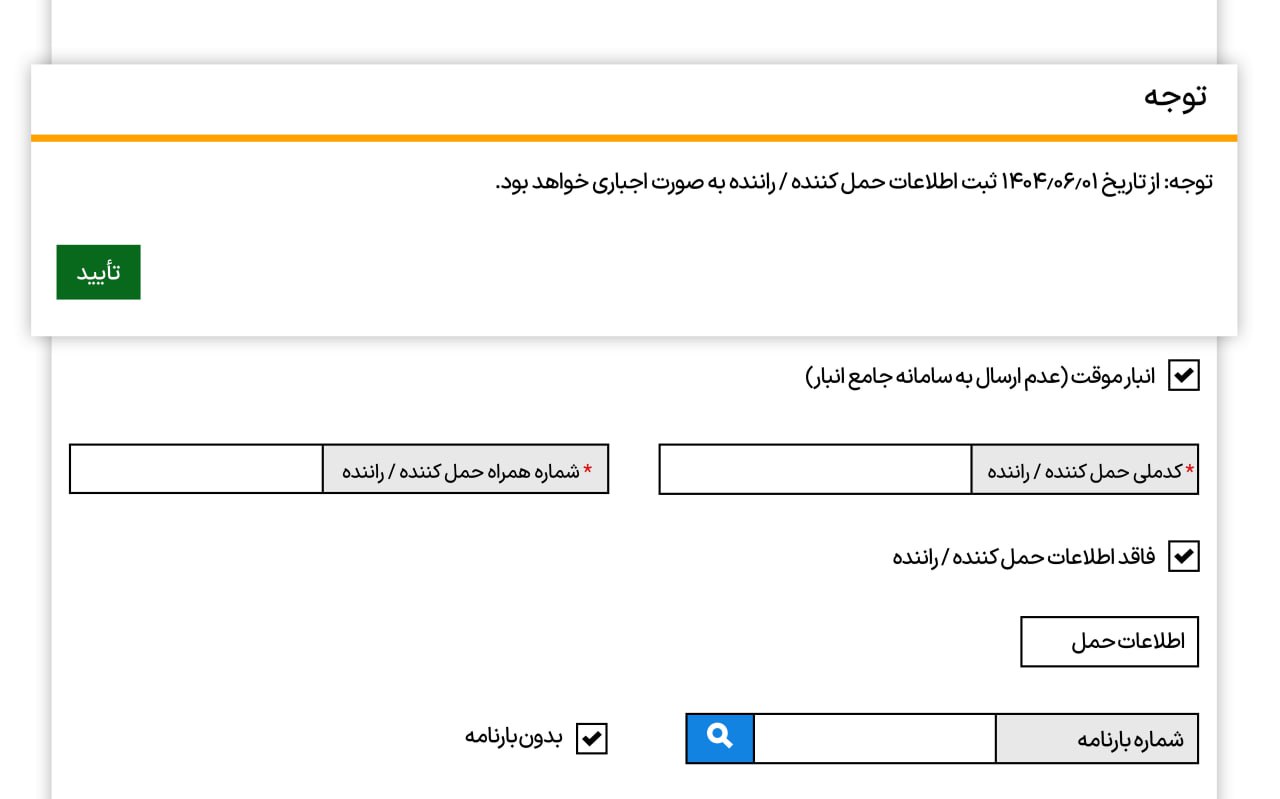
Task: Toggle the فاقد اطلاعات حمل کننده / راننده checkbox
Action: point(1184,556)
